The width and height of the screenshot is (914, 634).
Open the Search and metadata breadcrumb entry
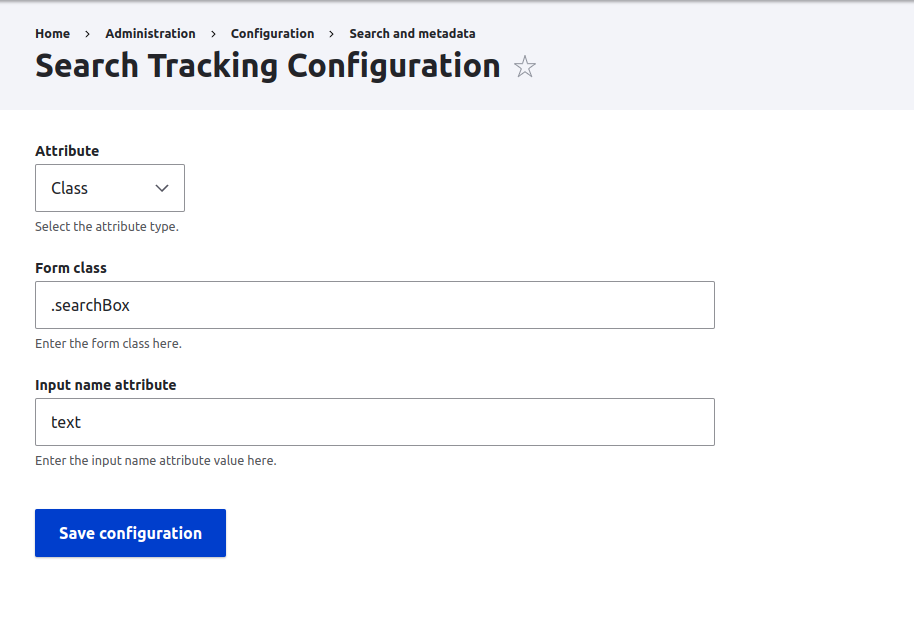[412, 33]
